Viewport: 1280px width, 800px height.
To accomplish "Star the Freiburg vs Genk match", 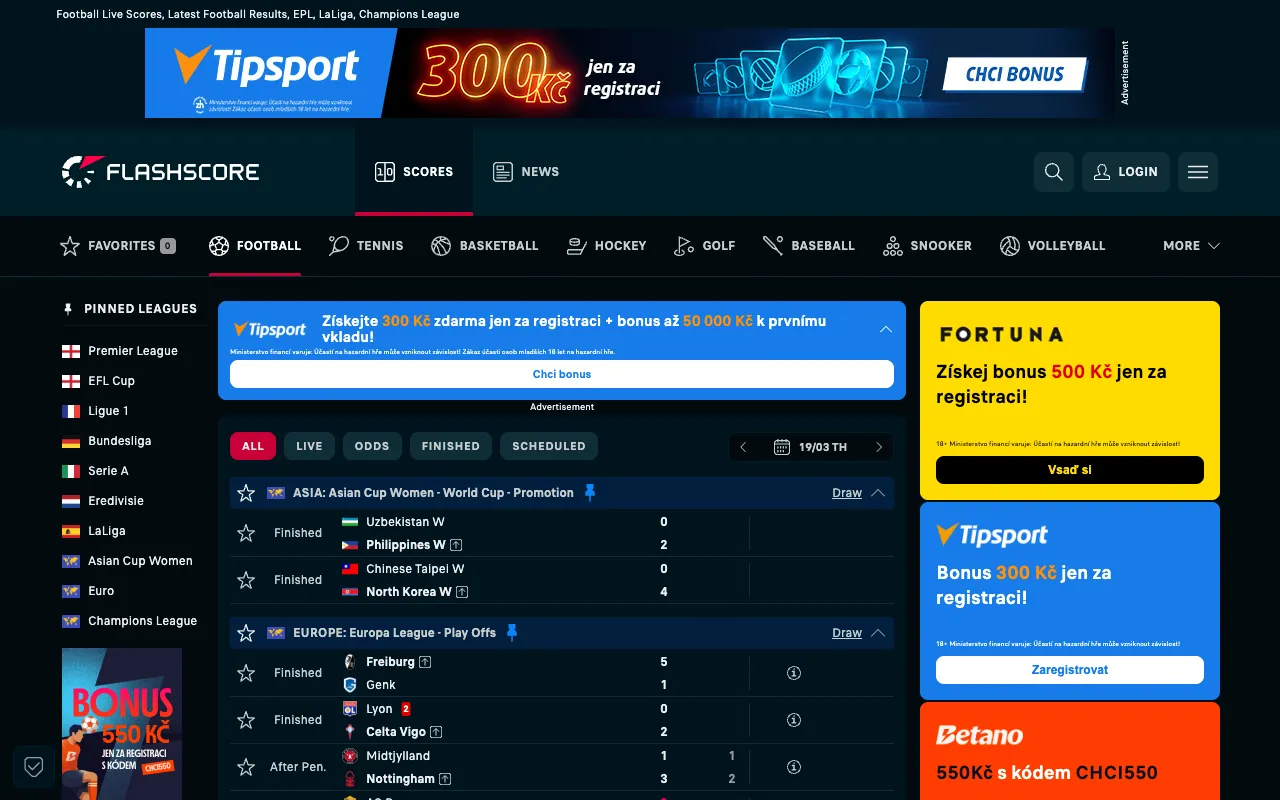I will coord(246,673).
